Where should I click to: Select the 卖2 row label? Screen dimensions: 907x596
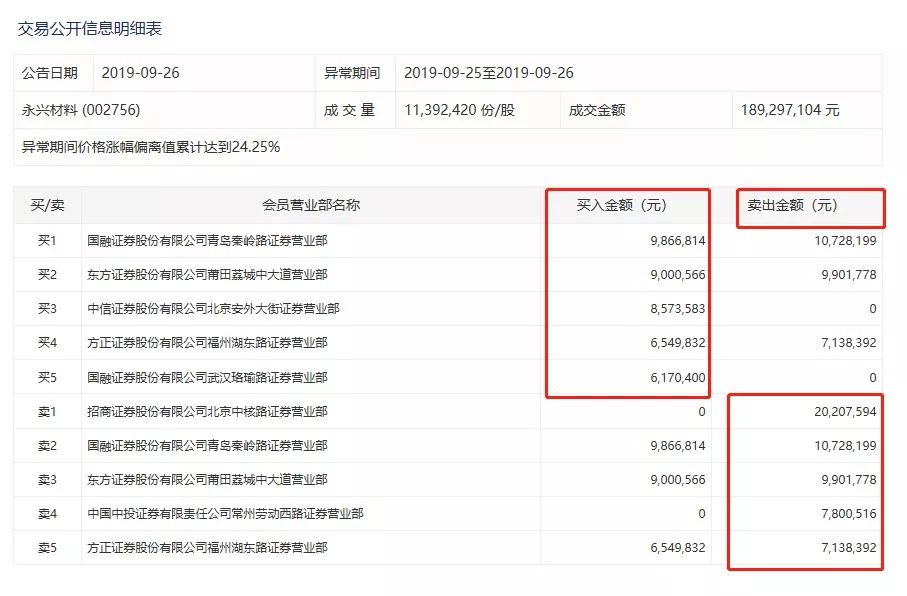(x=47, y=446)
